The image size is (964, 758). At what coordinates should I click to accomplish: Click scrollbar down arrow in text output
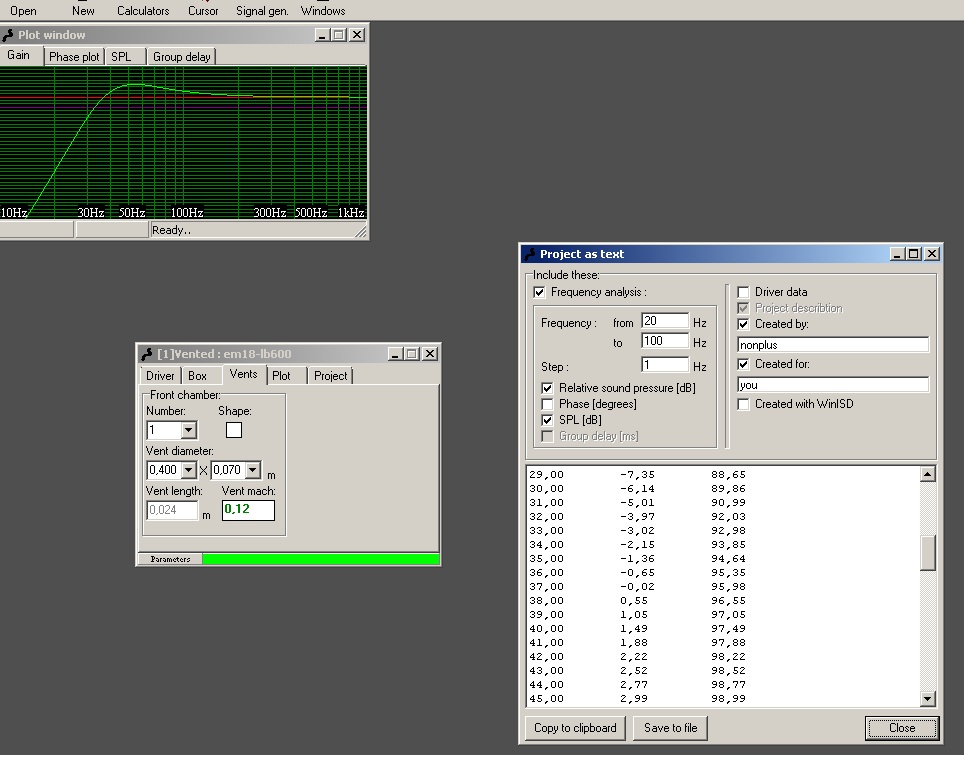click(x=927, y=699)
